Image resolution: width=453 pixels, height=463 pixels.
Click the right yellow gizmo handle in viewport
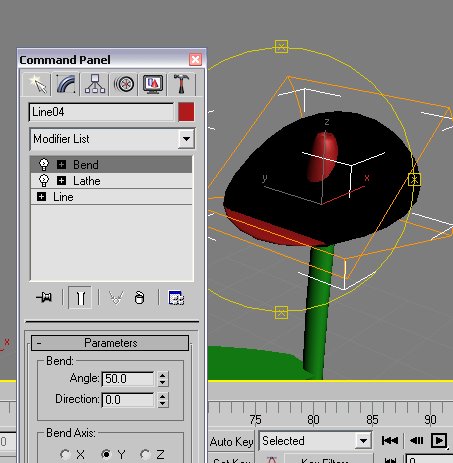pos(414,180)
